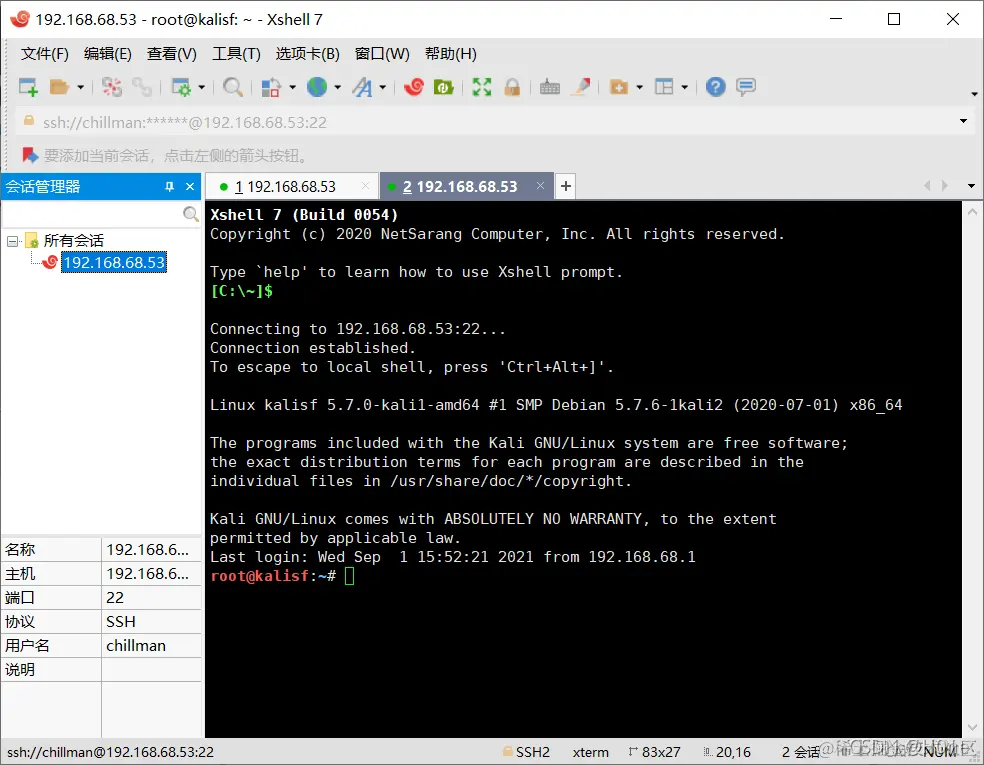The width and height of the screenshot is (984, 765).
Task: Open the 查看(V) menu
Action: [x=171, y=54]
